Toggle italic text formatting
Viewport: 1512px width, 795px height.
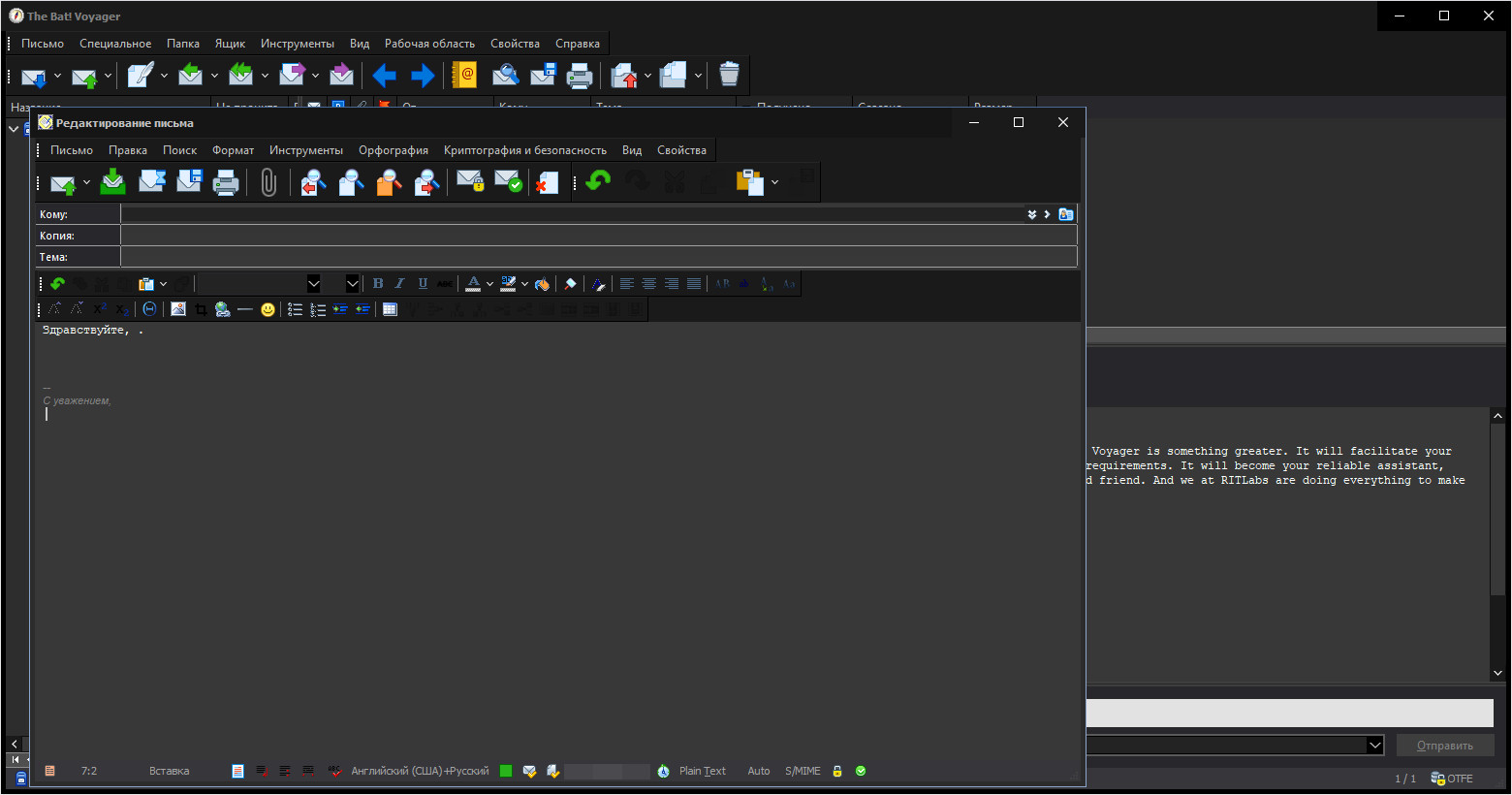click(399, 284)
